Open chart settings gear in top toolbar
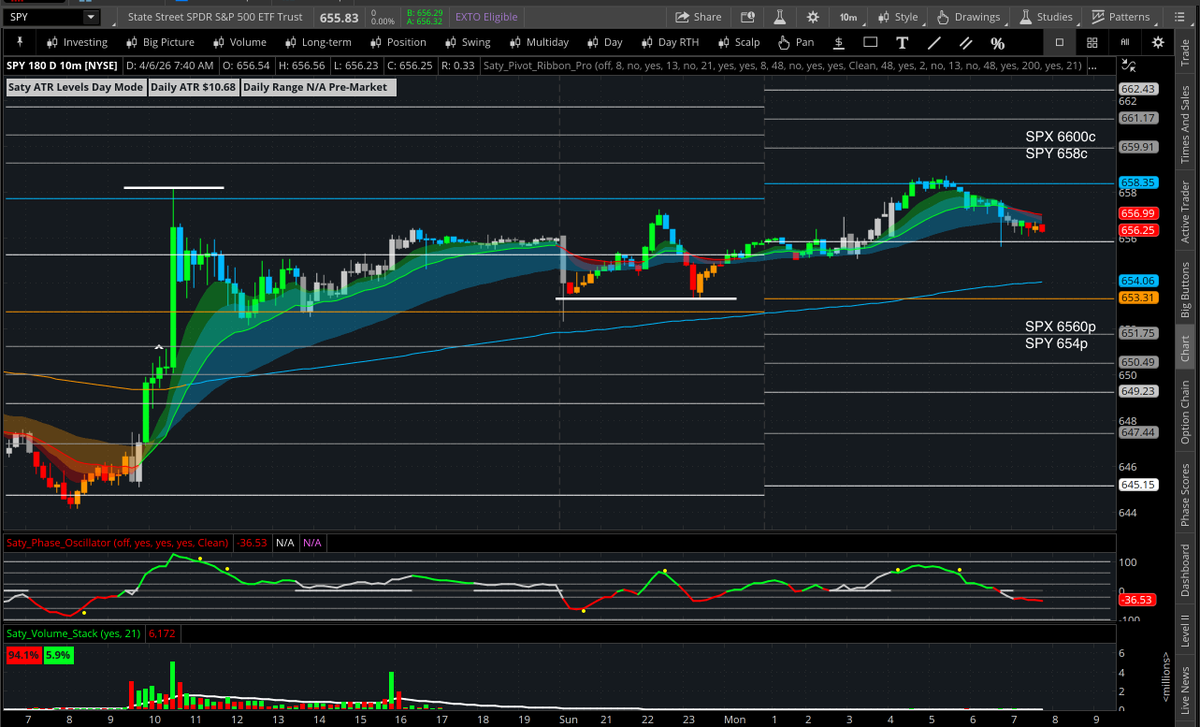 point(813,17)
